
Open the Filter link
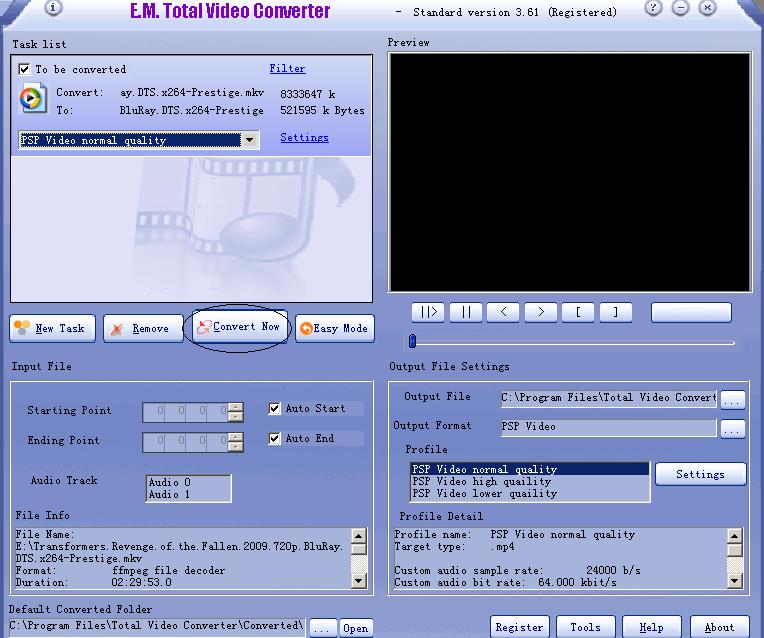coord(287,69)
